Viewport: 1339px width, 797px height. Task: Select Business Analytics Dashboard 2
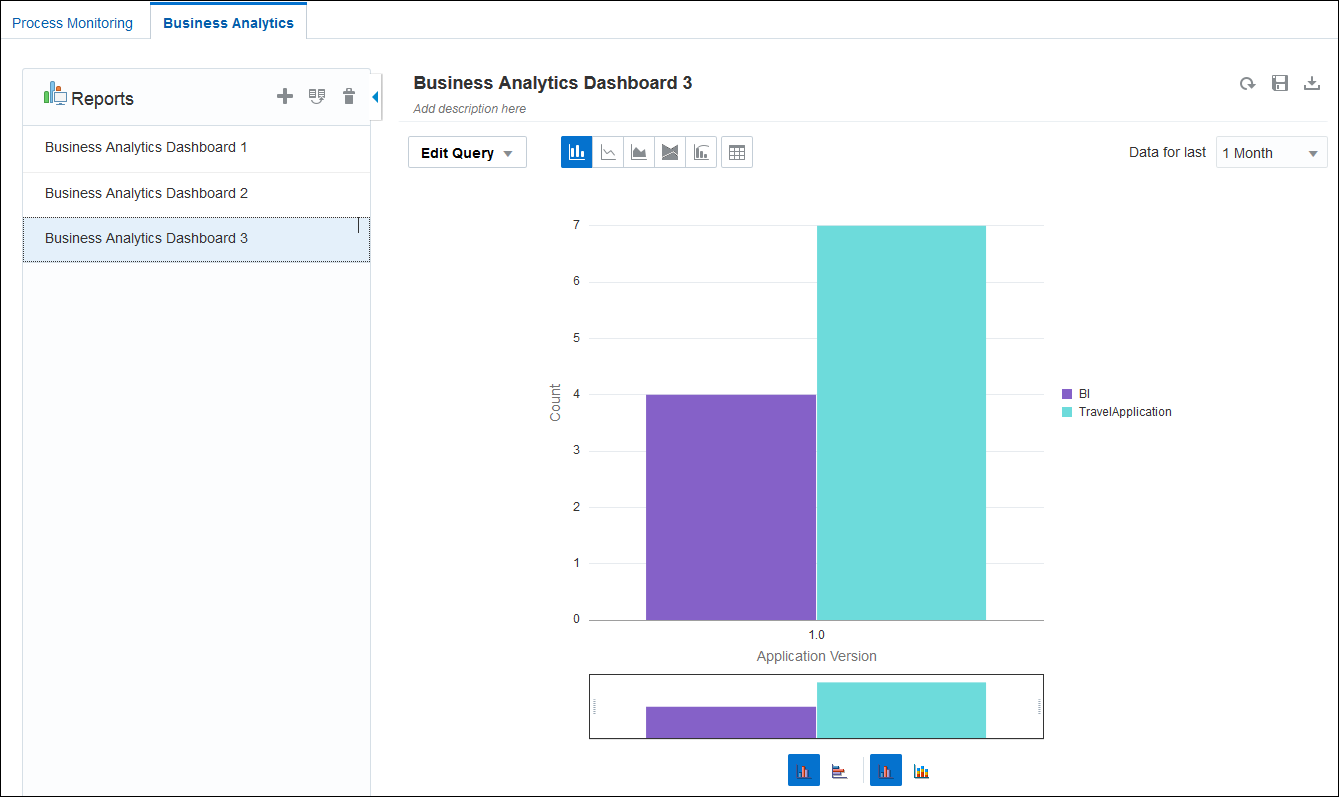pyautogui.click(x=146, y=192)
